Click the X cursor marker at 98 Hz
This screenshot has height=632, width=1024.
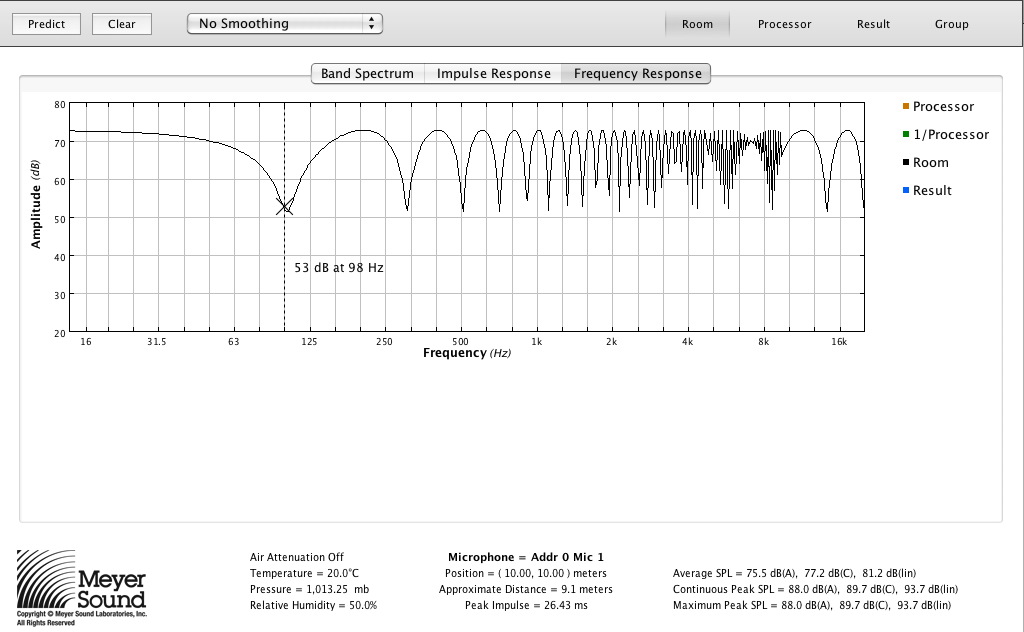pos(285,207)
